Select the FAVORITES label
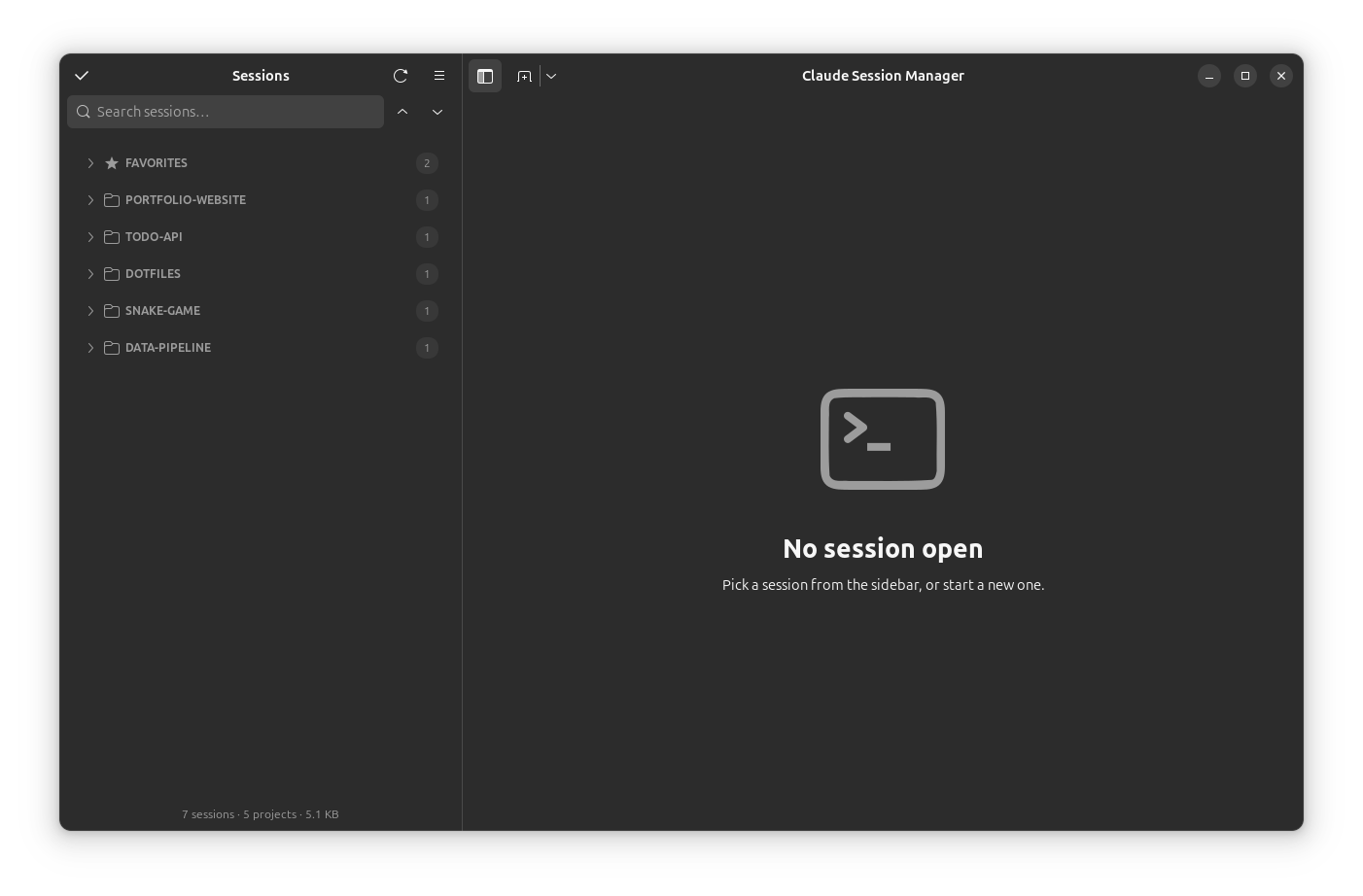Screen dimensions: 1363x896 tap(157, 163)
